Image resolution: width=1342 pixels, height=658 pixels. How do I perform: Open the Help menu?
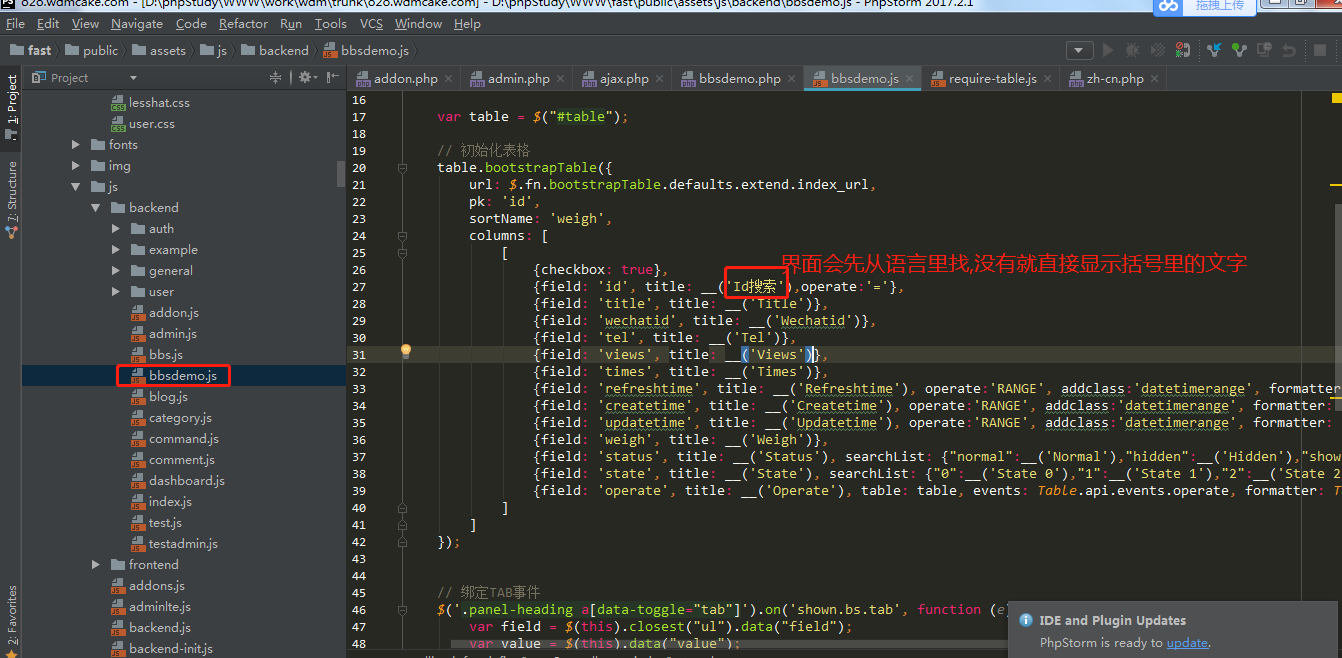pyautogui.click(x=467, y=23)
